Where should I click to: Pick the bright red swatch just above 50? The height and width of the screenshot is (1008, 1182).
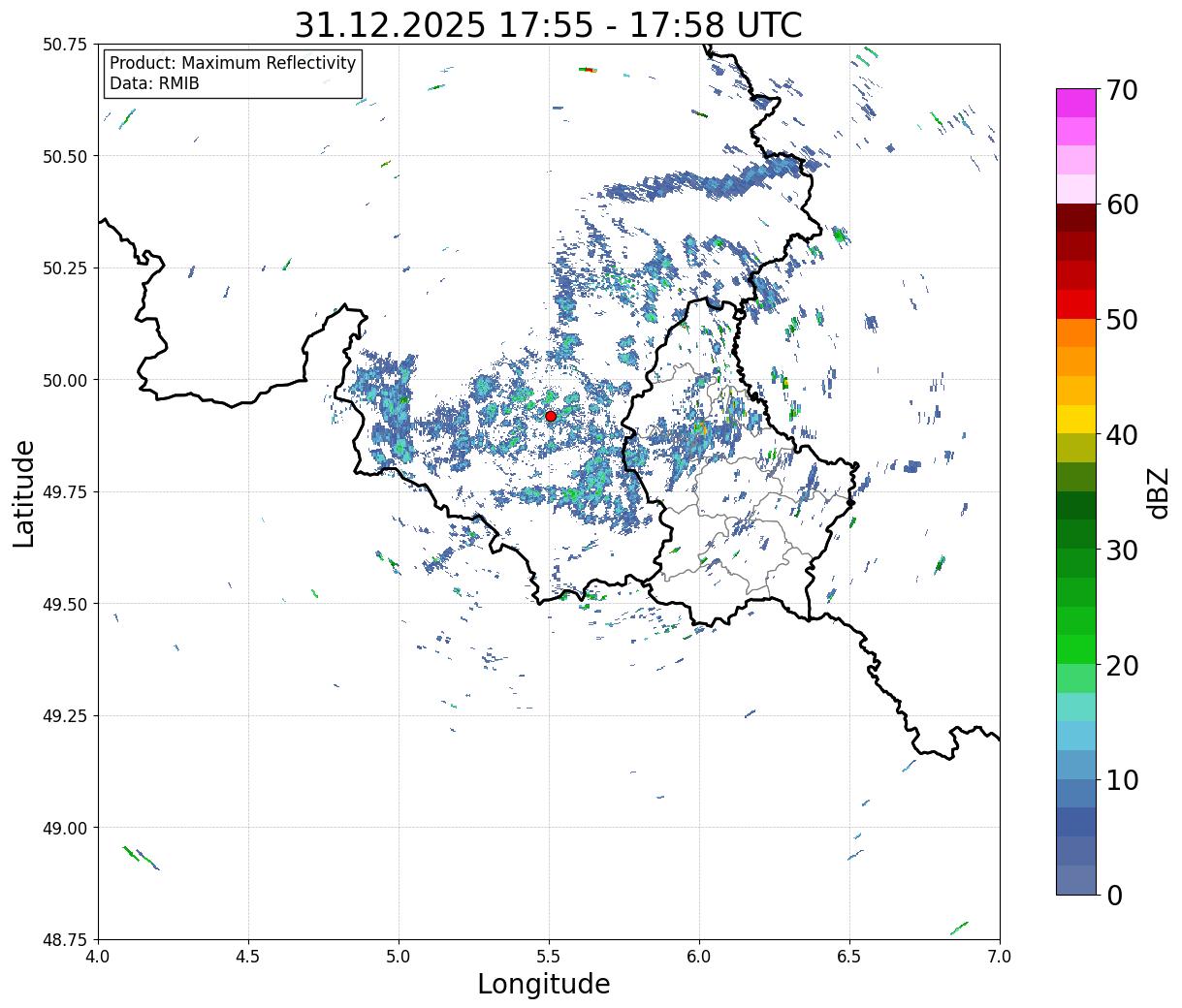pyautogui.click(x=1076, y=304)
